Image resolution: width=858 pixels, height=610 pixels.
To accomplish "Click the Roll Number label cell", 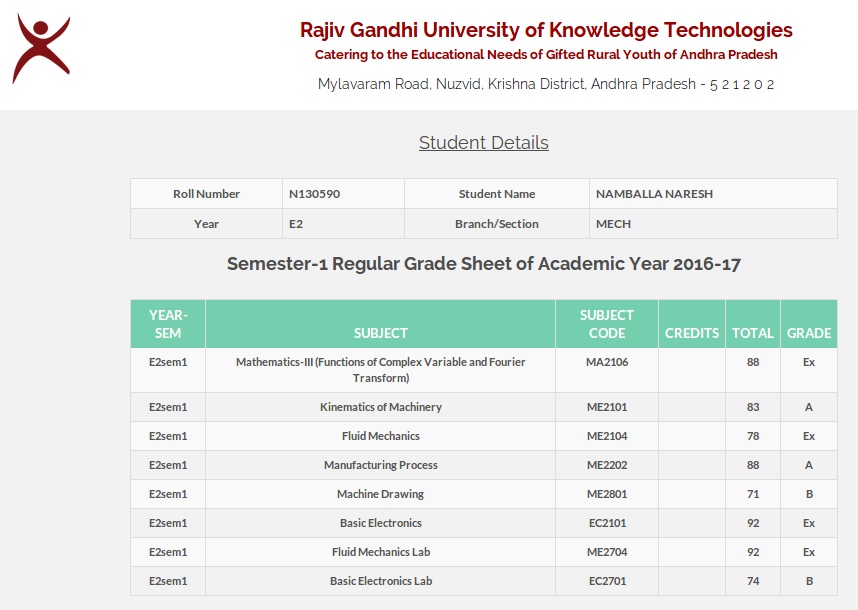I will coord(206,194).
